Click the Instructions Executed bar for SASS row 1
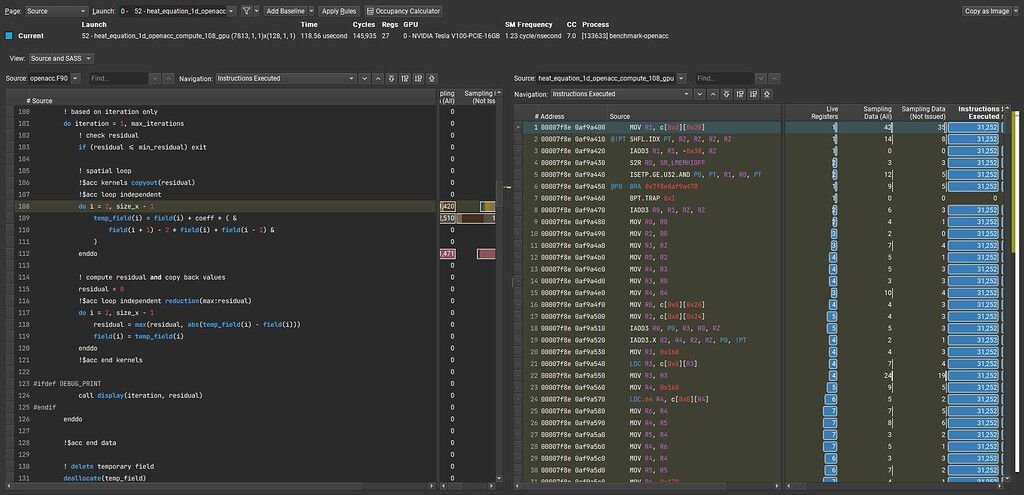 [973, 127]
